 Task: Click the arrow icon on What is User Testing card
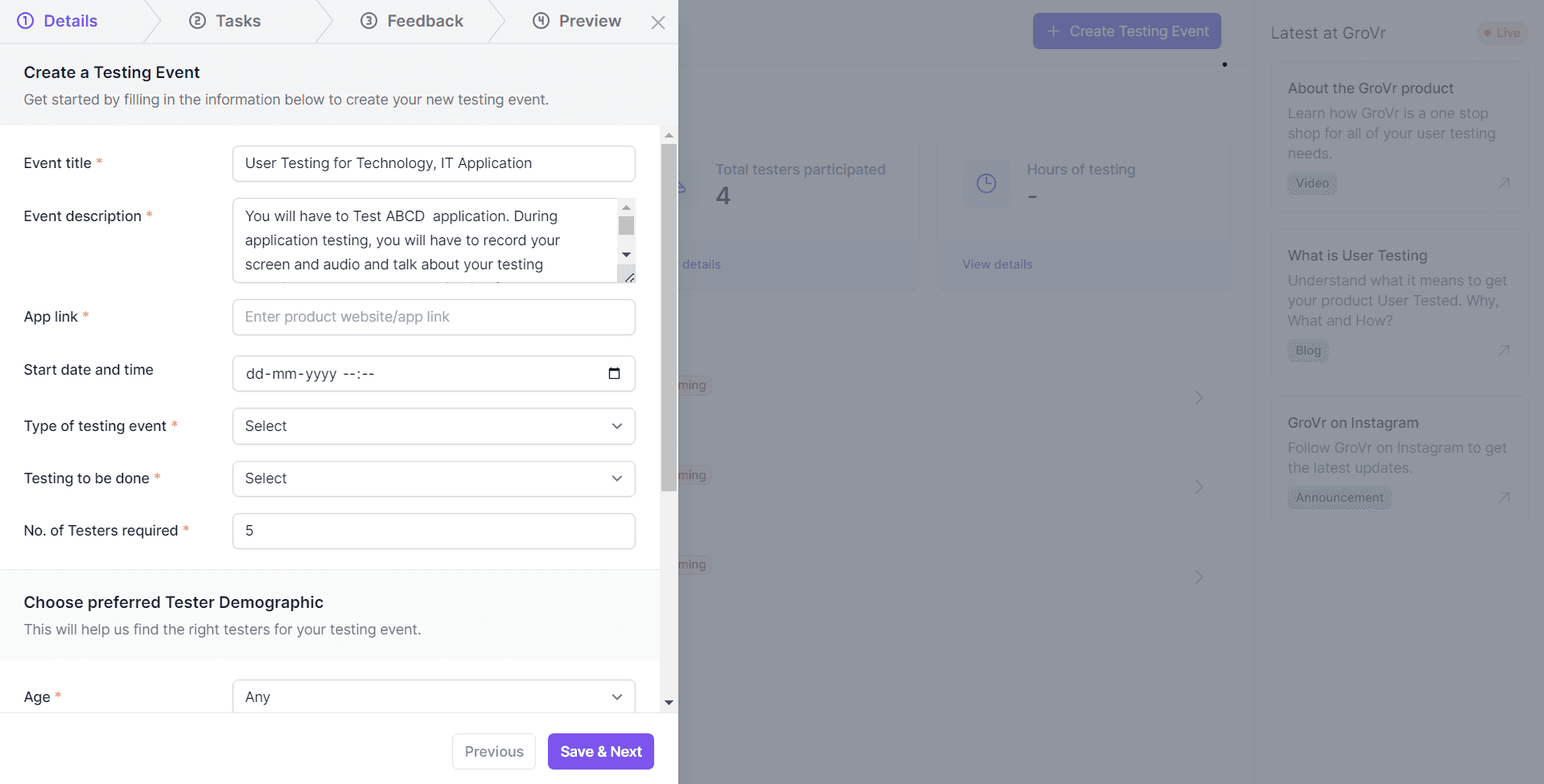(x=1503, y=351)
